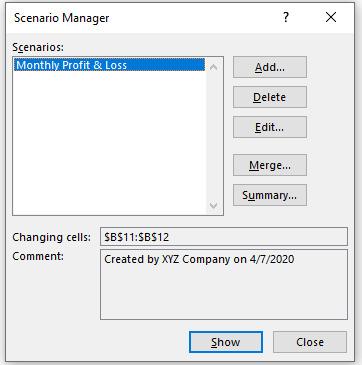This screenshot has width=362, height=365.
Task: Open help via the question mark icon
Action: (x=286, y=17)
